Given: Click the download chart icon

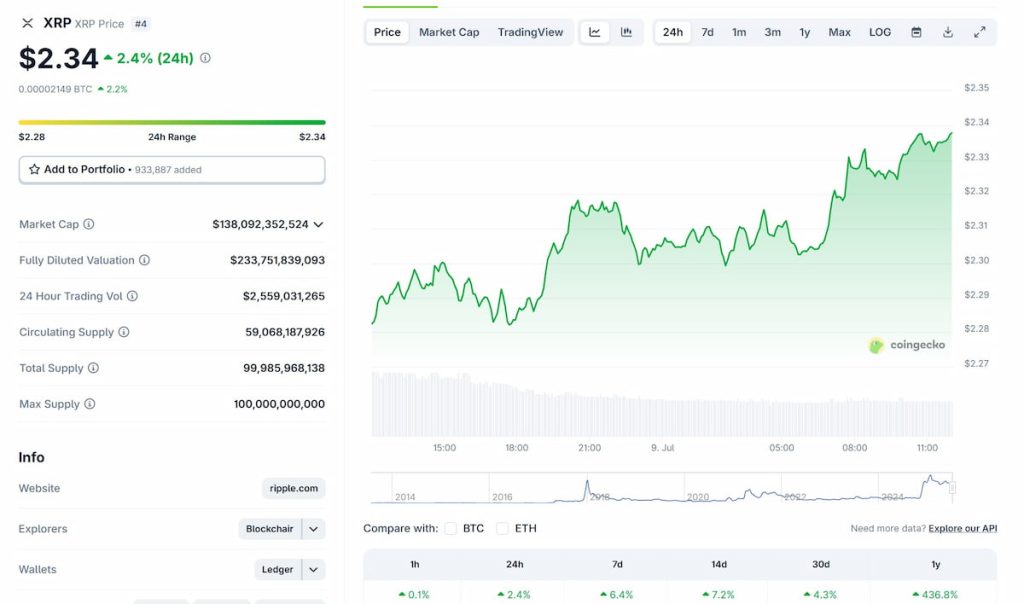Looking at the screenshot, I should pos(947,32).
